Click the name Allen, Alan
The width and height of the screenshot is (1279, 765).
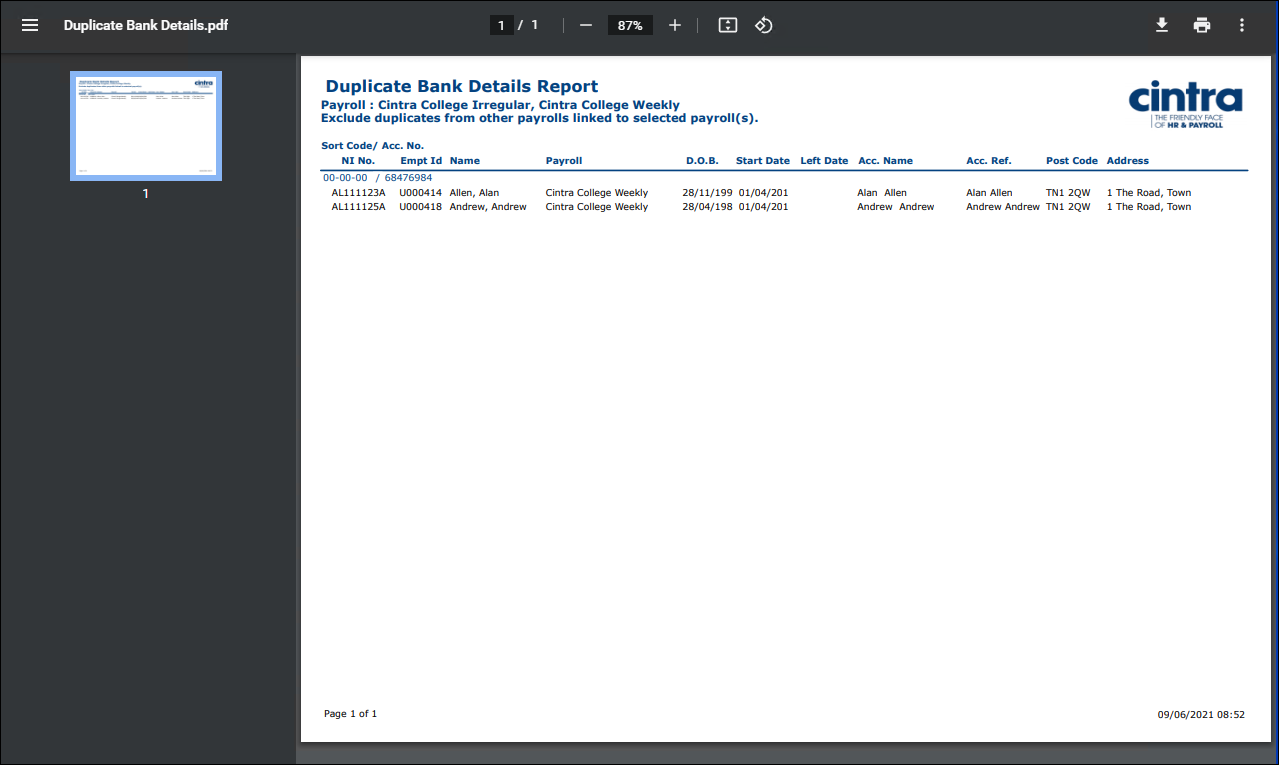point(474,193)
